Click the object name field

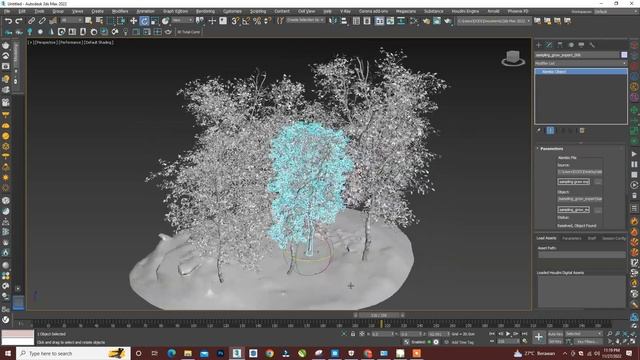[577, 55]
